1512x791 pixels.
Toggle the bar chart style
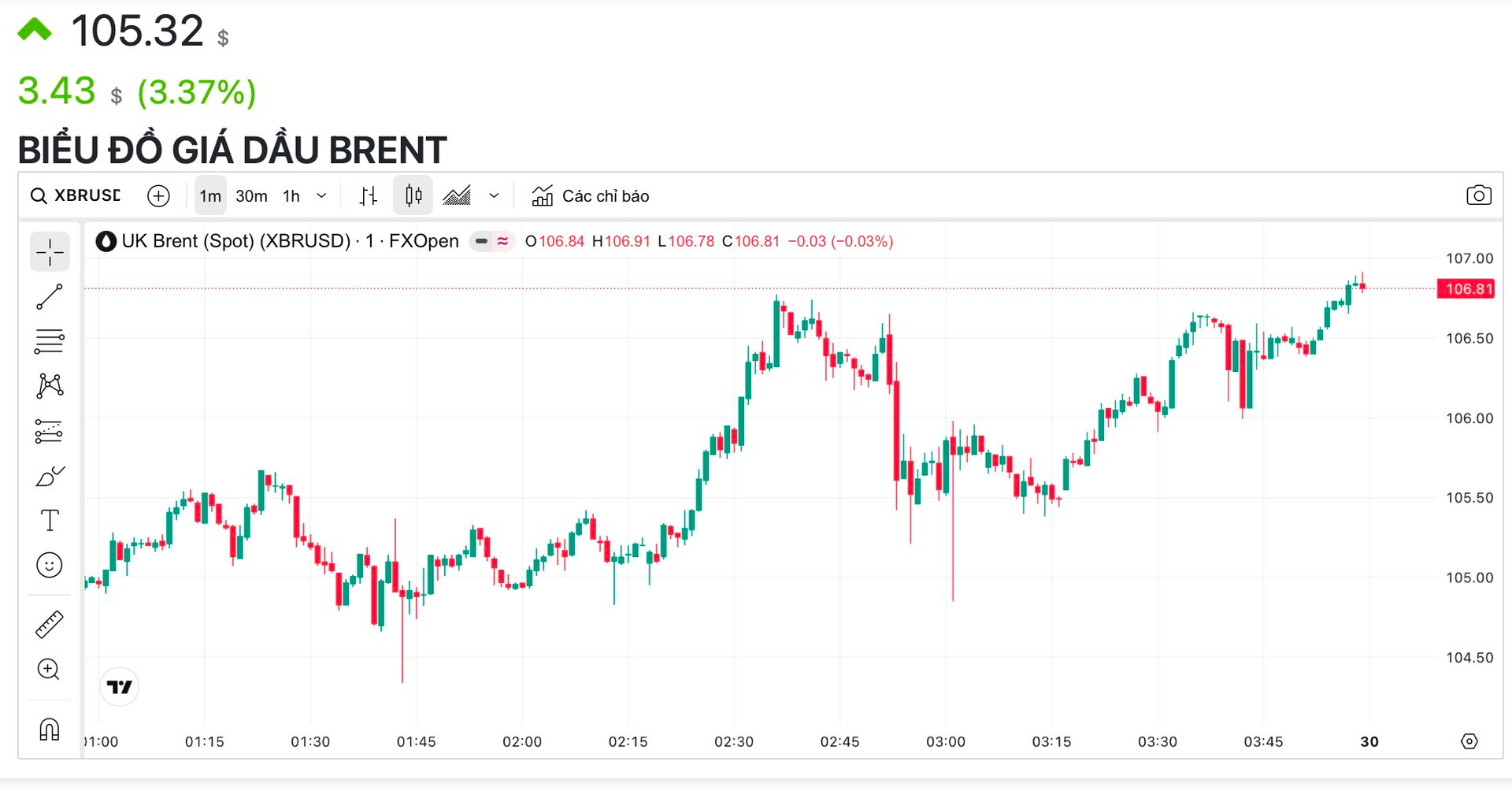[368, 195]
